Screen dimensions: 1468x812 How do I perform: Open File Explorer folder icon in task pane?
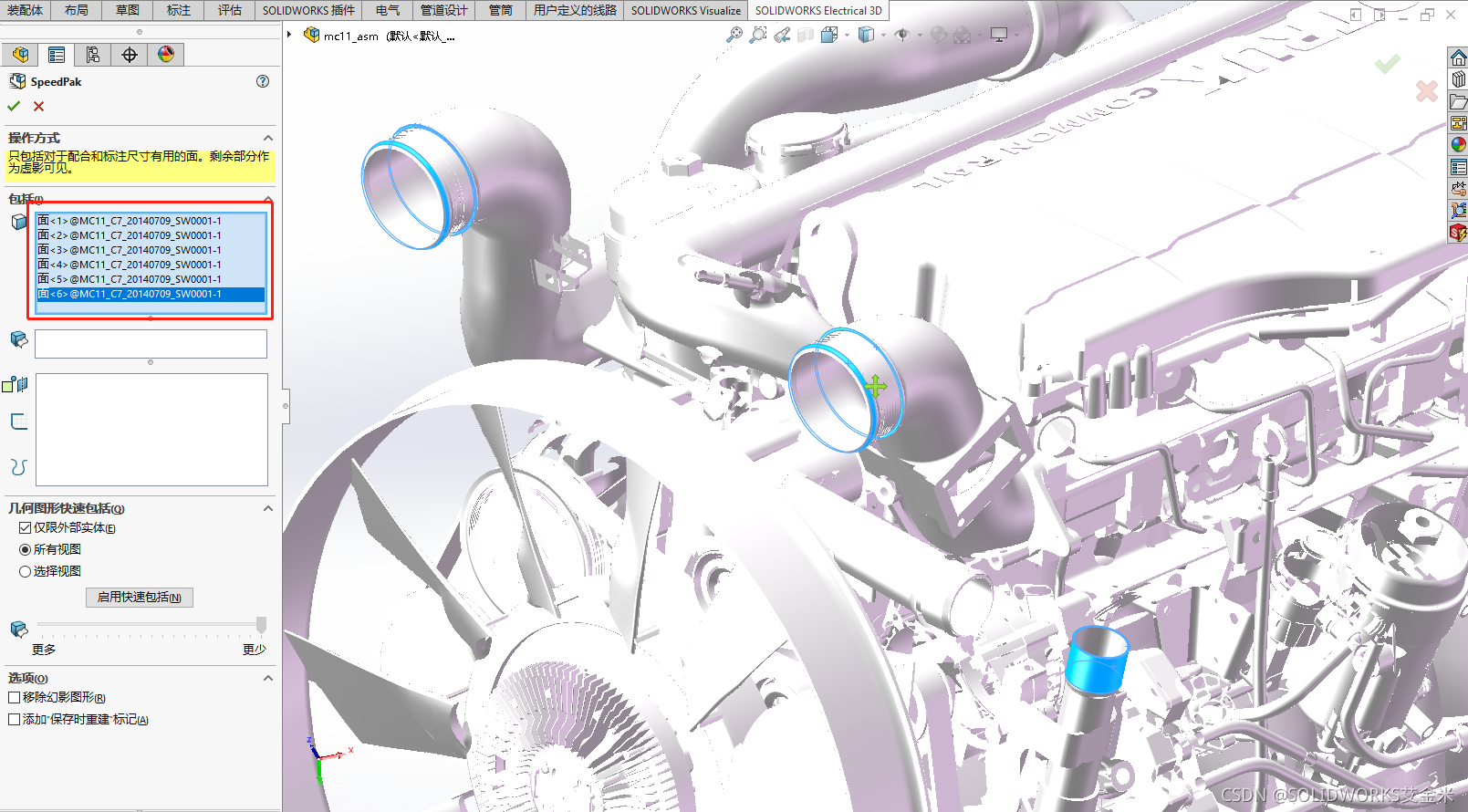pos(1458,101)
